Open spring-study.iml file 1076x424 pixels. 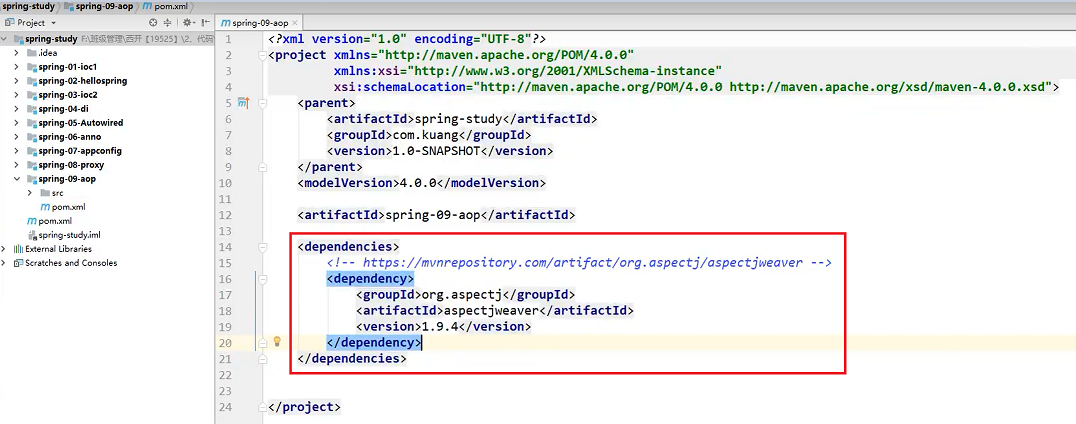(x=71, y=235)
